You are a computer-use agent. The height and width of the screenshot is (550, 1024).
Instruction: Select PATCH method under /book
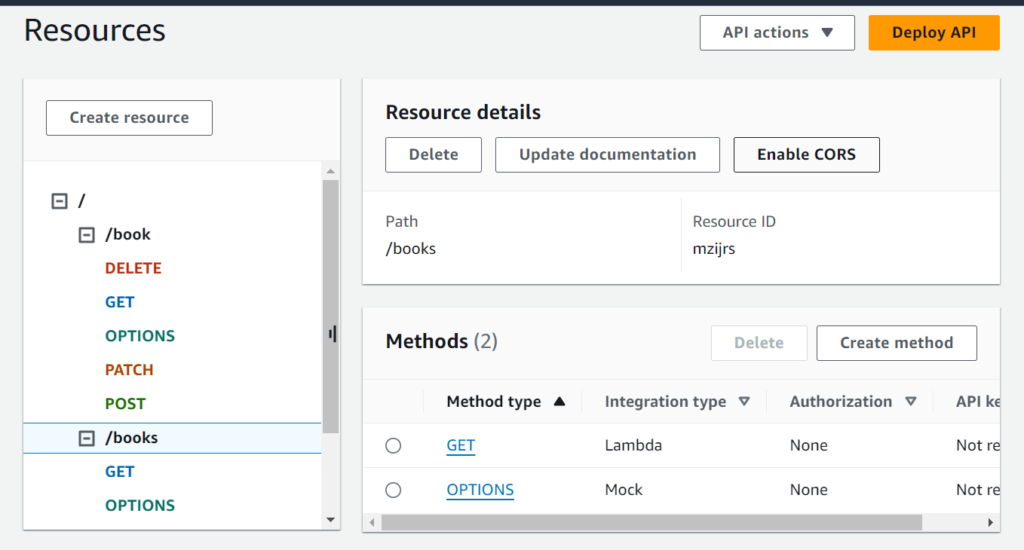click(x=129, y=370)
